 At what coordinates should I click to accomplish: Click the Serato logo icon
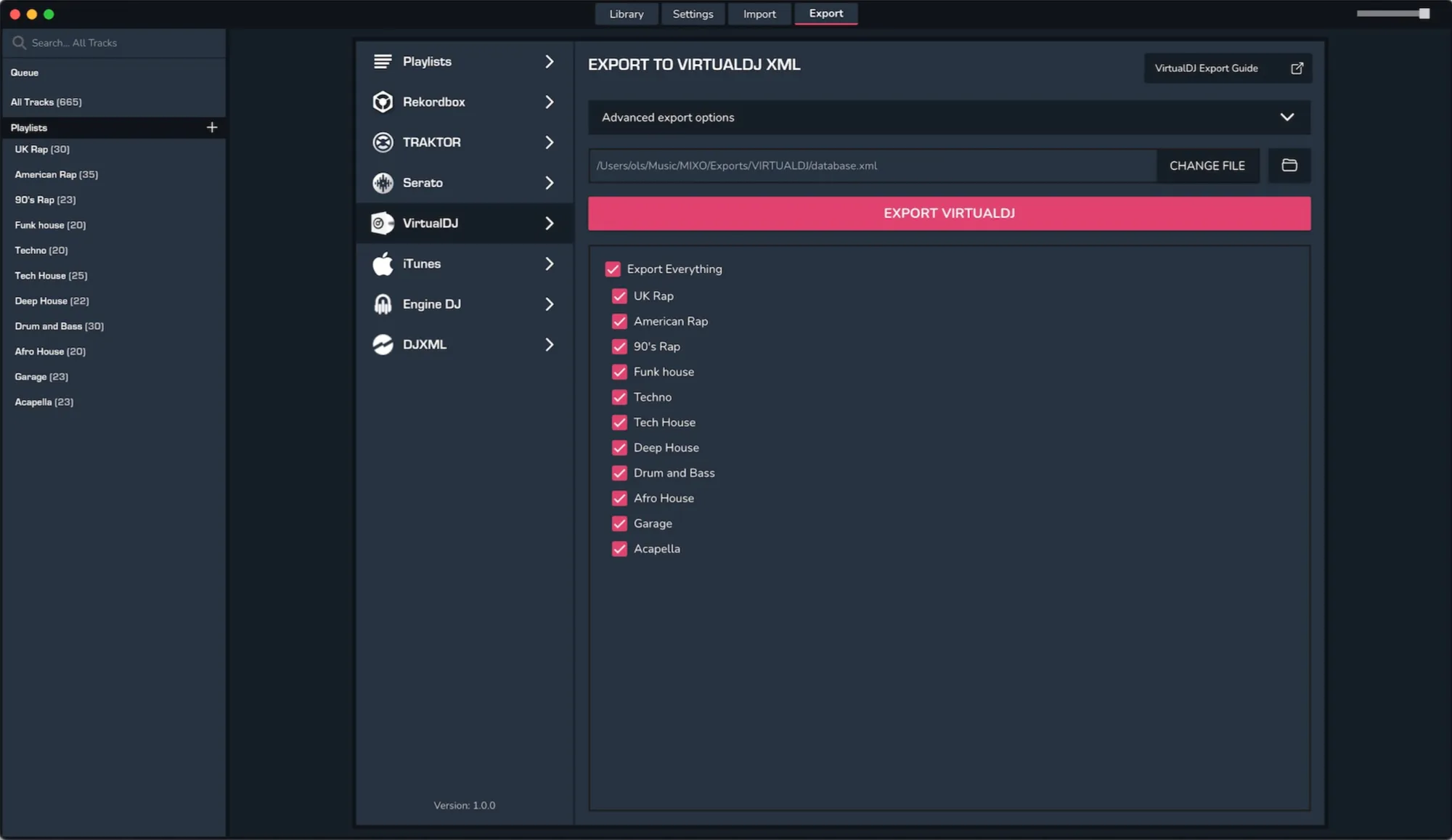tap(383, 183)
